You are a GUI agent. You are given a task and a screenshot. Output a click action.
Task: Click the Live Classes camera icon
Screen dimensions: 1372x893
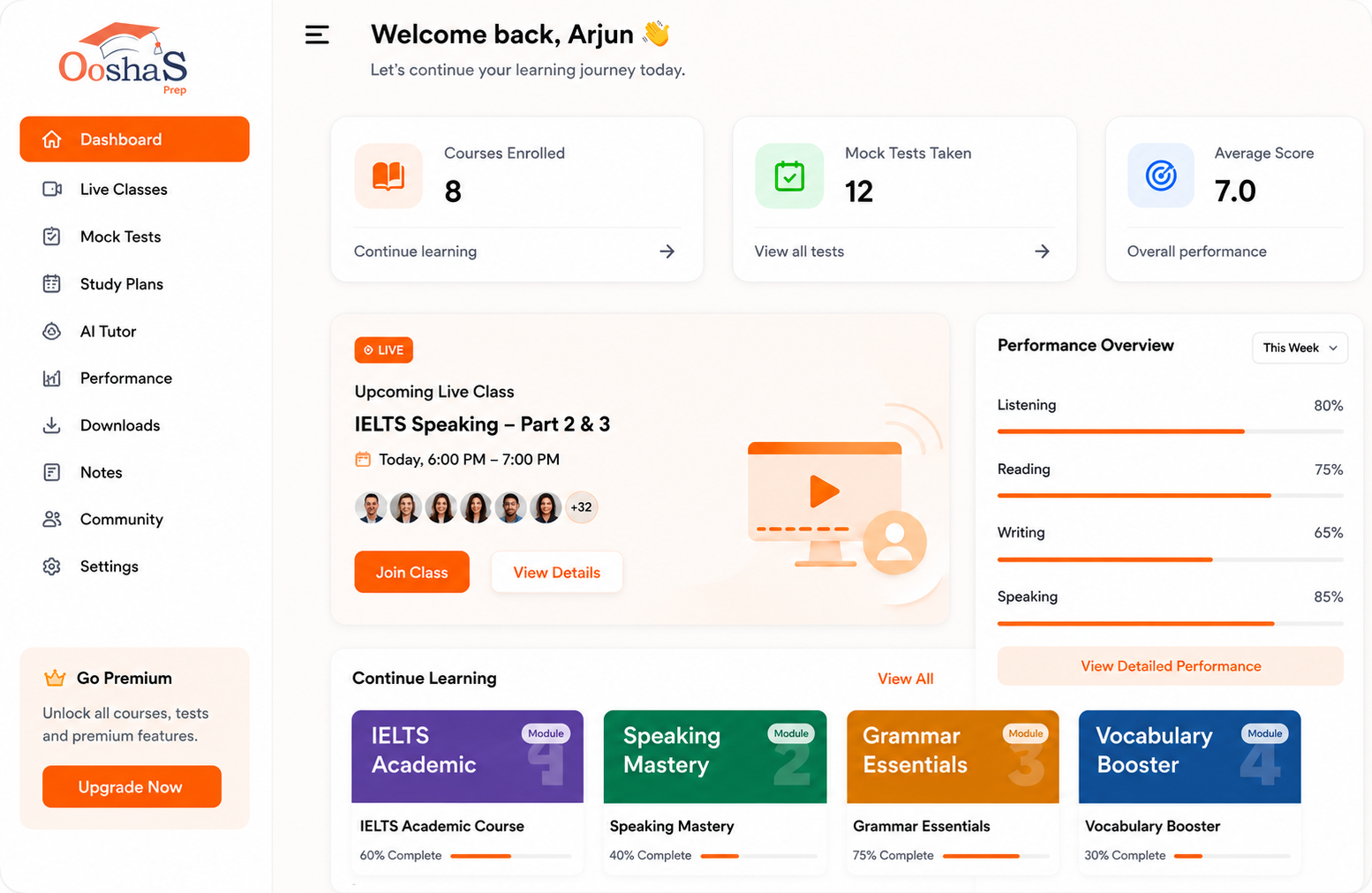52,189
